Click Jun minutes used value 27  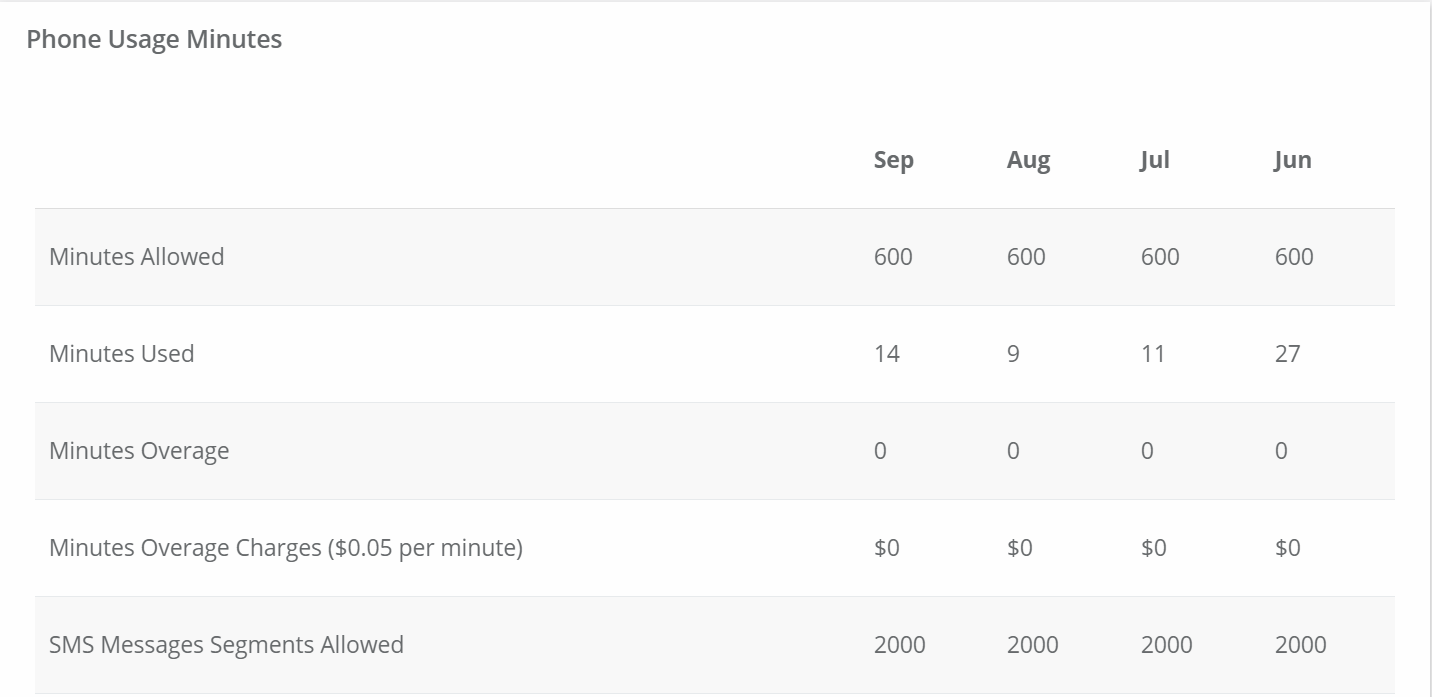[x=1288, y=354]
